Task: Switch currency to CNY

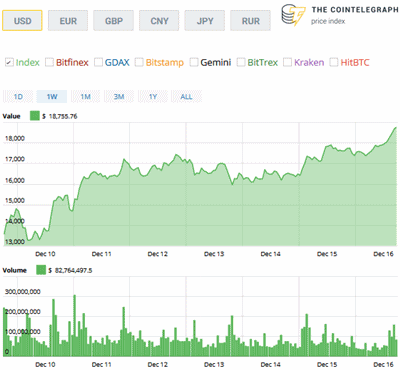Action: [159, 21]
